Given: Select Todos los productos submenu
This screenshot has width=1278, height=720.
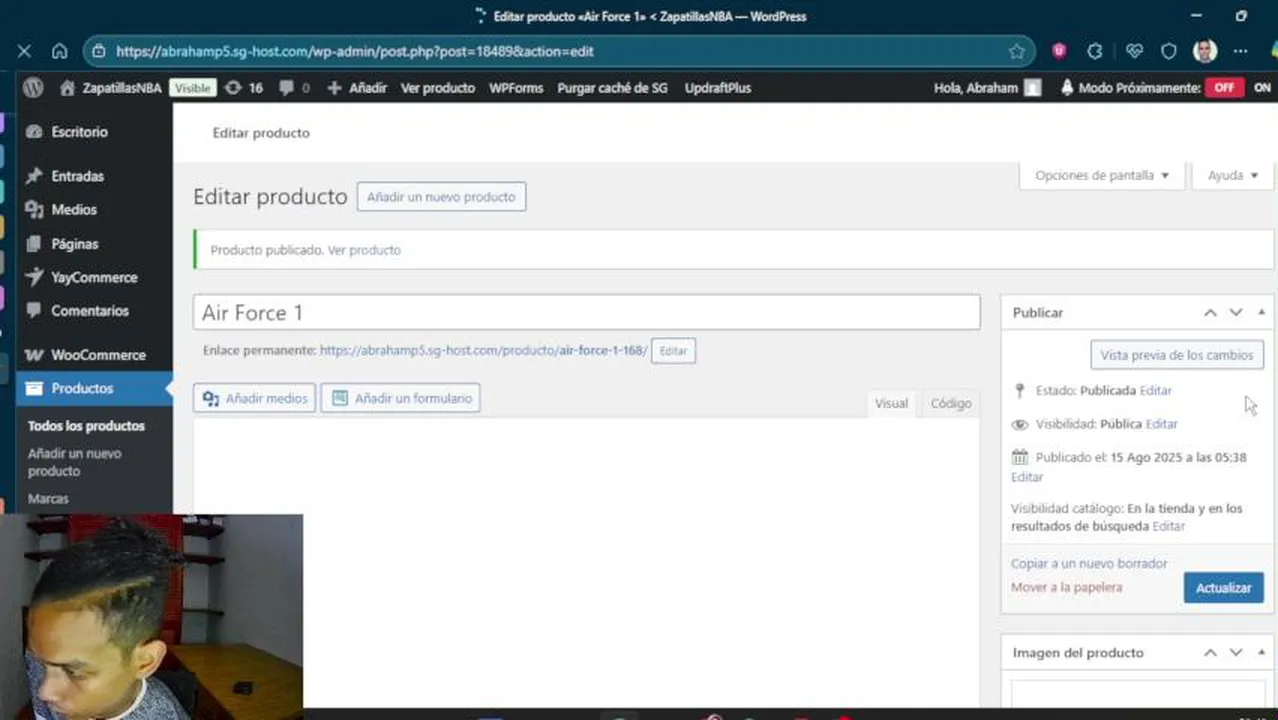Looking at the screenshot, I should pyautogui.click(x=86, y=426).
